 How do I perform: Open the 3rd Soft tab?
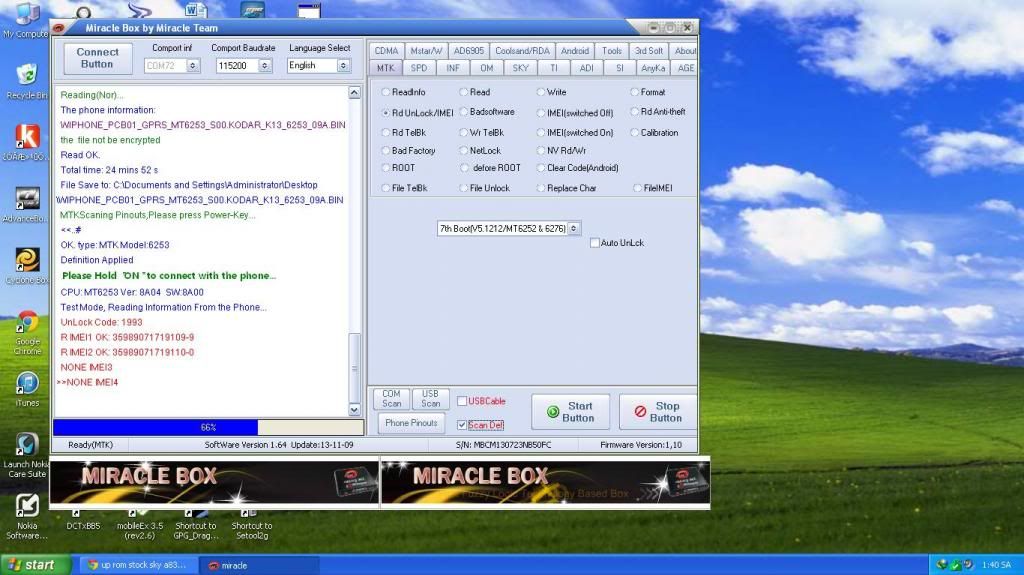click(x=648, y=51)
